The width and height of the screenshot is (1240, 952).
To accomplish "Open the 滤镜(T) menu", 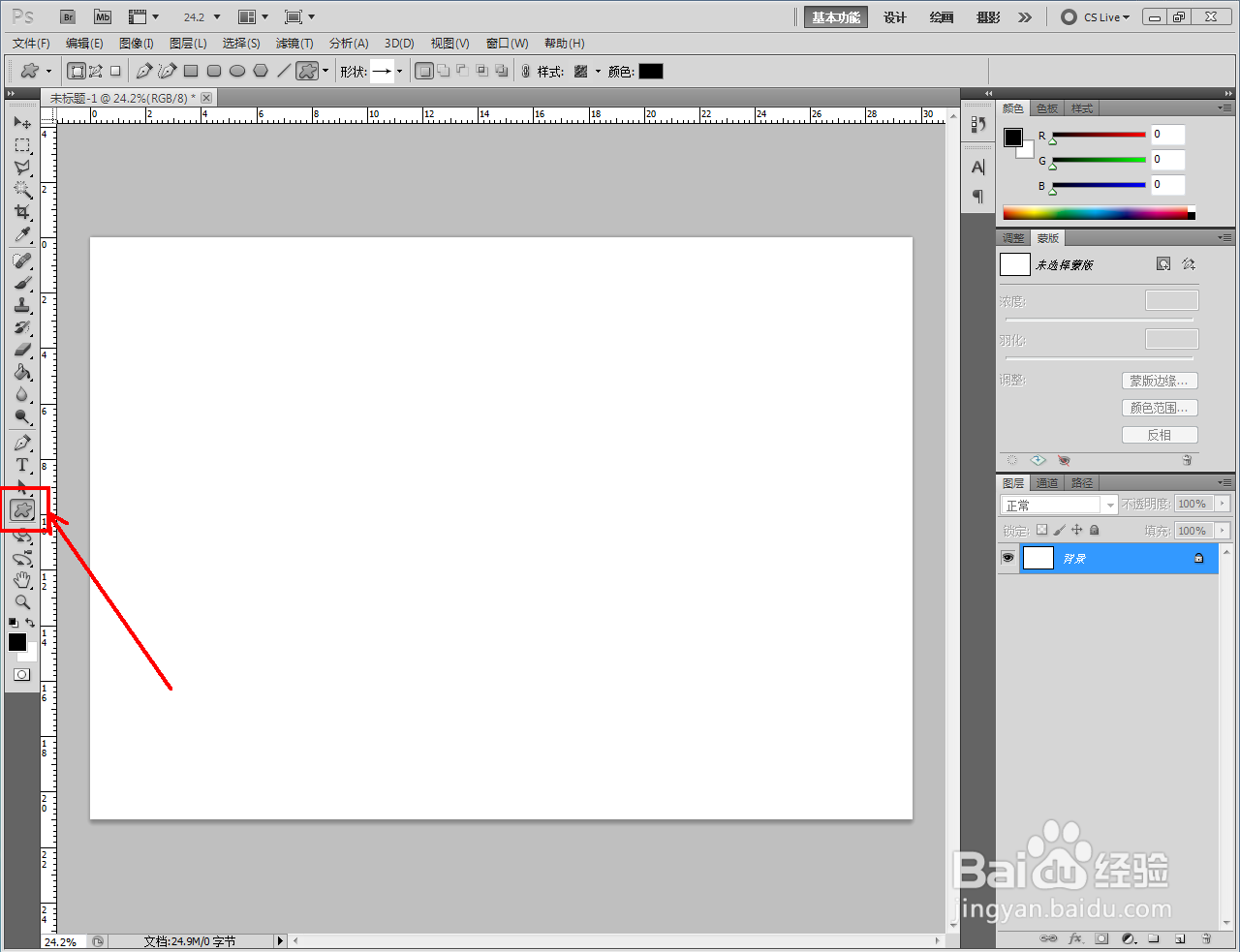I will 294,43.
